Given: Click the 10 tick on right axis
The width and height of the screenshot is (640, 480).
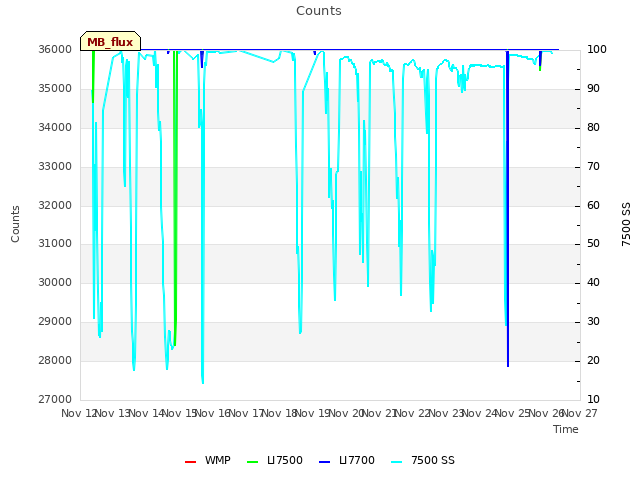Looking at the screenshot, I should (x=593, y=399).
